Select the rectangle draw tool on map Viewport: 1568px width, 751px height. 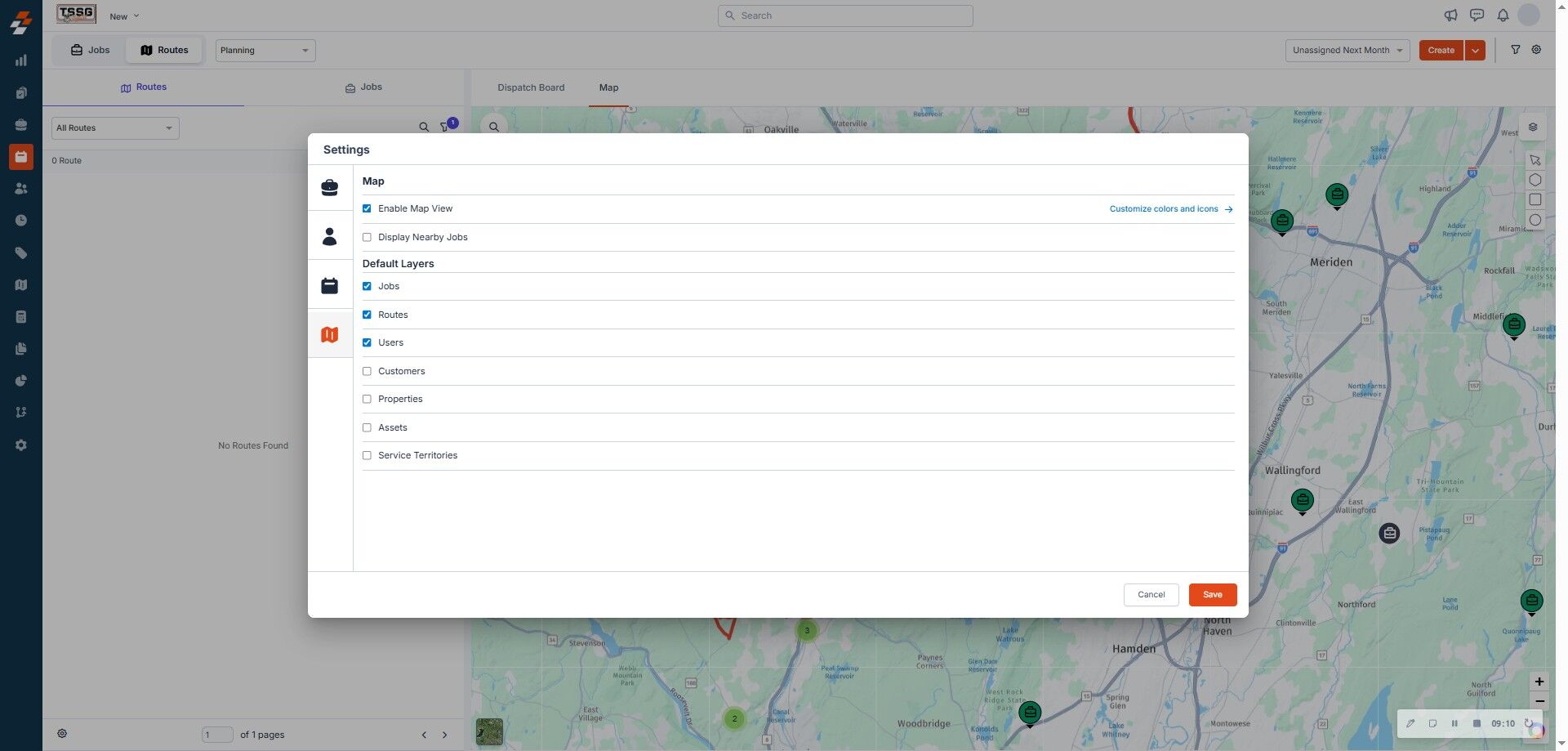1535,199
